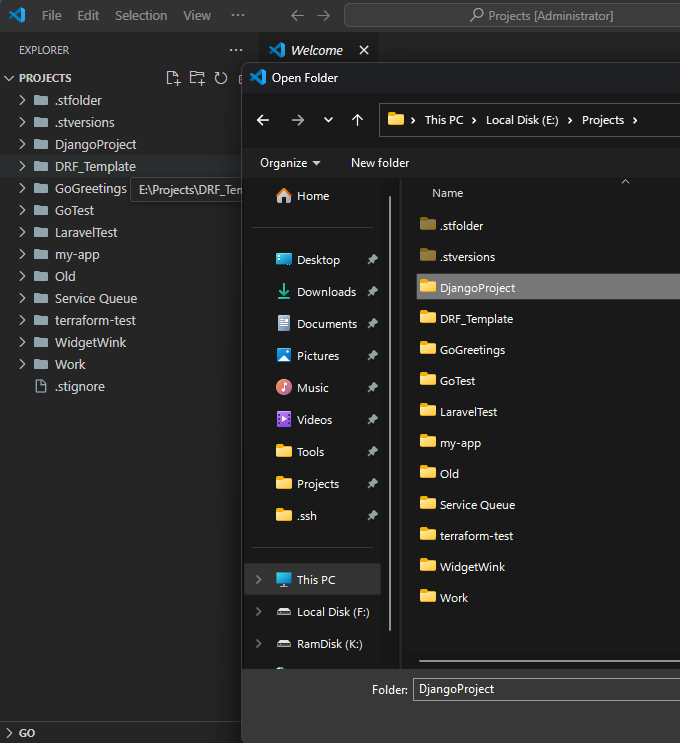Open the File menu
Screen dimensions: 680x743
52,16
